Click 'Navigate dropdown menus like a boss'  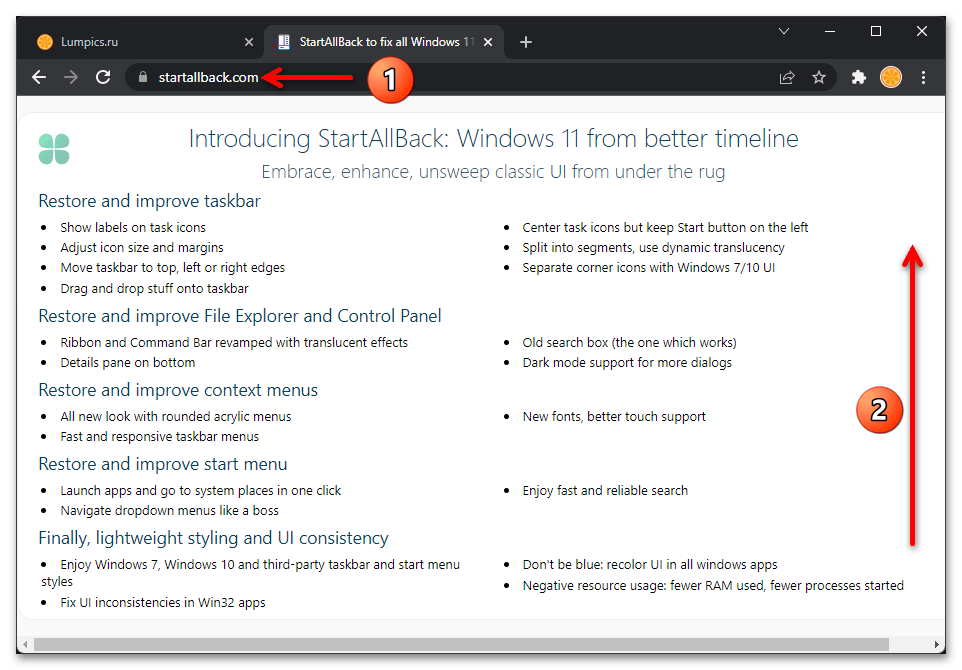[x=169, y=511]
